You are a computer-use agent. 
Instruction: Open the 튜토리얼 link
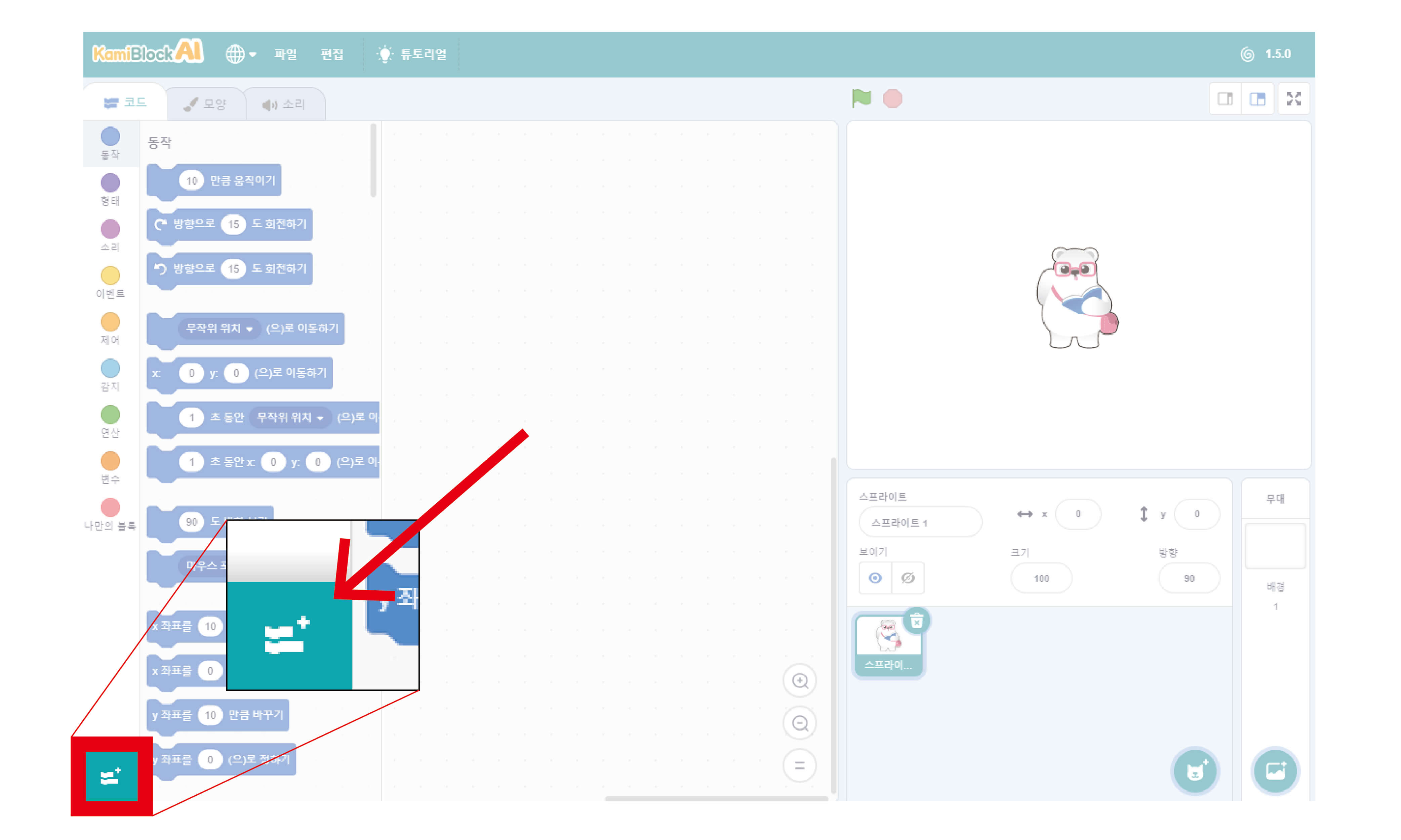coord(412,54)
